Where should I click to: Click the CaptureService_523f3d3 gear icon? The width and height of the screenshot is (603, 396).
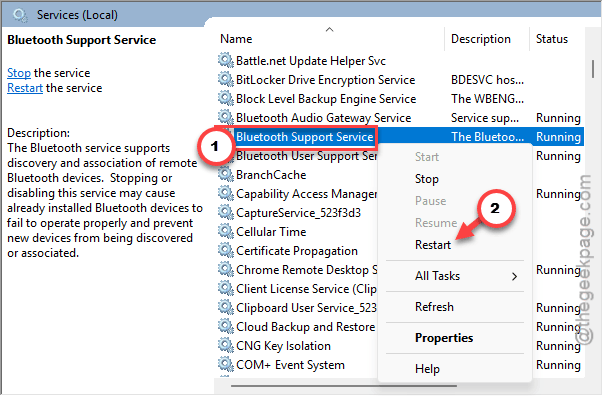[226, 213]
